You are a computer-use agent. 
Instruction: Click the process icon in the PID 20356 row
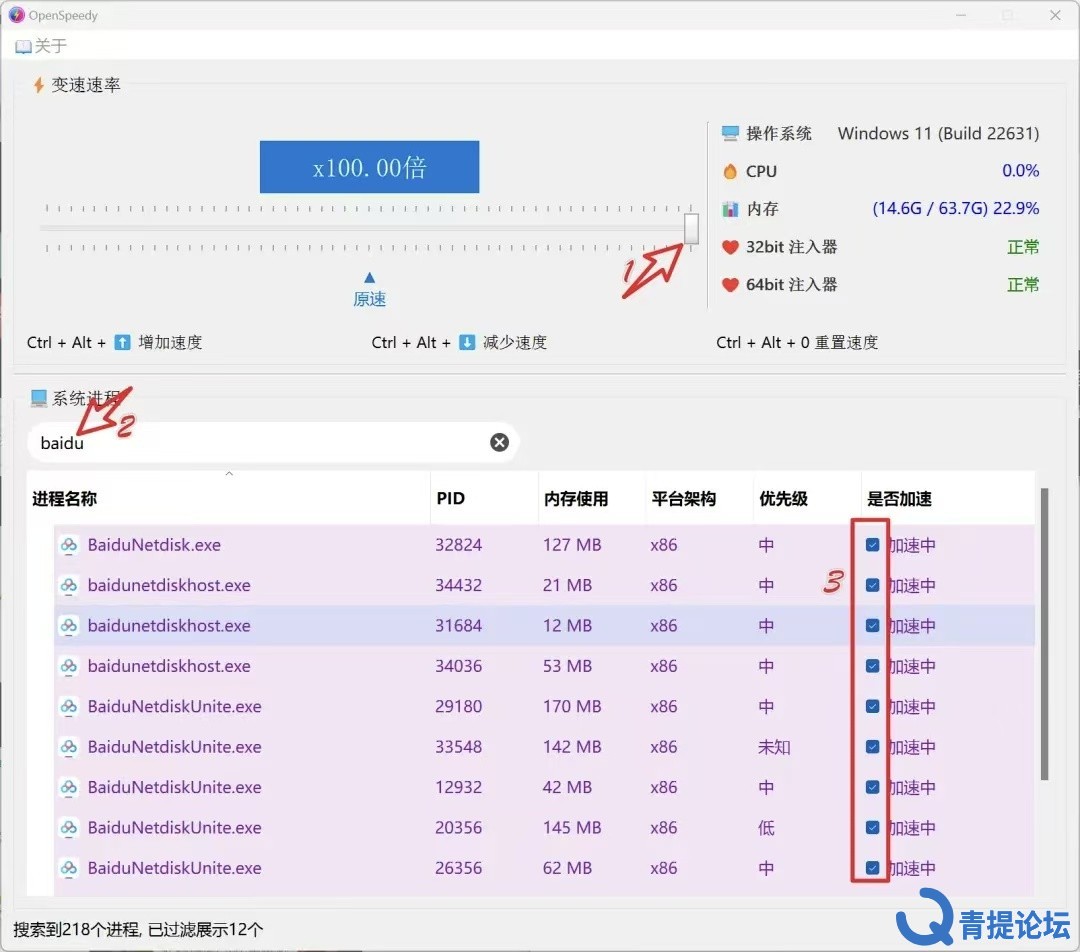tap(69, 828)
